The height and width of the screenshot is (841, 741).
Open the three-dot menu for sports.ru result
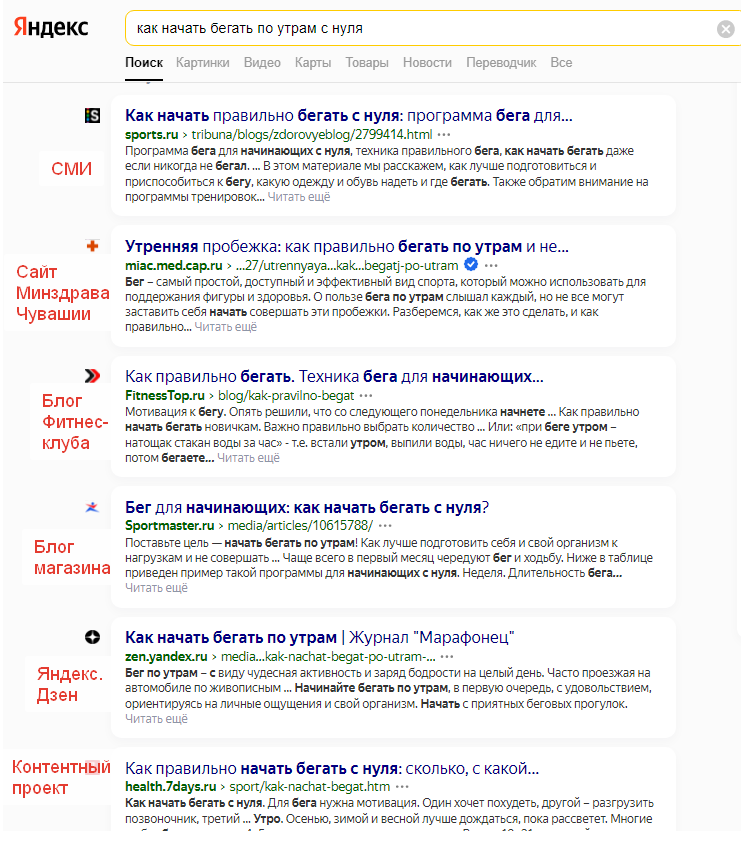(x=444, y=135)
